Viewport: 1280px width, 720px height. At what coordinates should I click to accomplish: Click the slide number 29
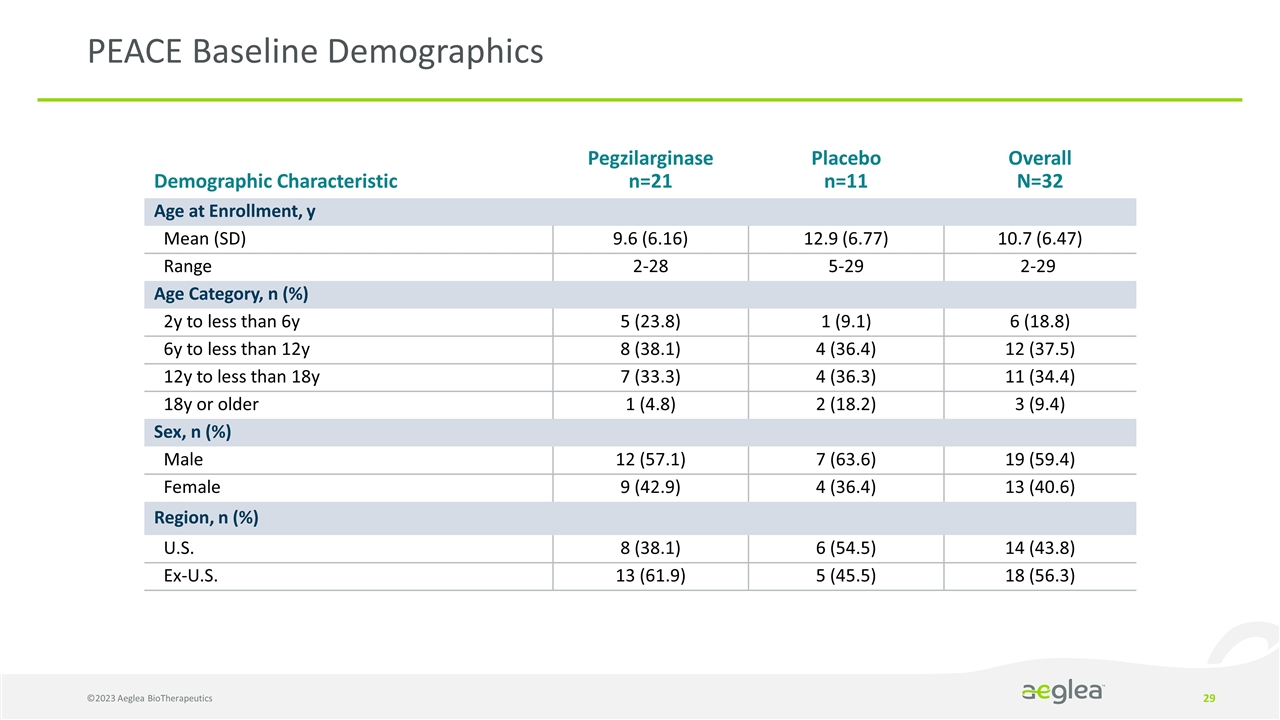1208,697
